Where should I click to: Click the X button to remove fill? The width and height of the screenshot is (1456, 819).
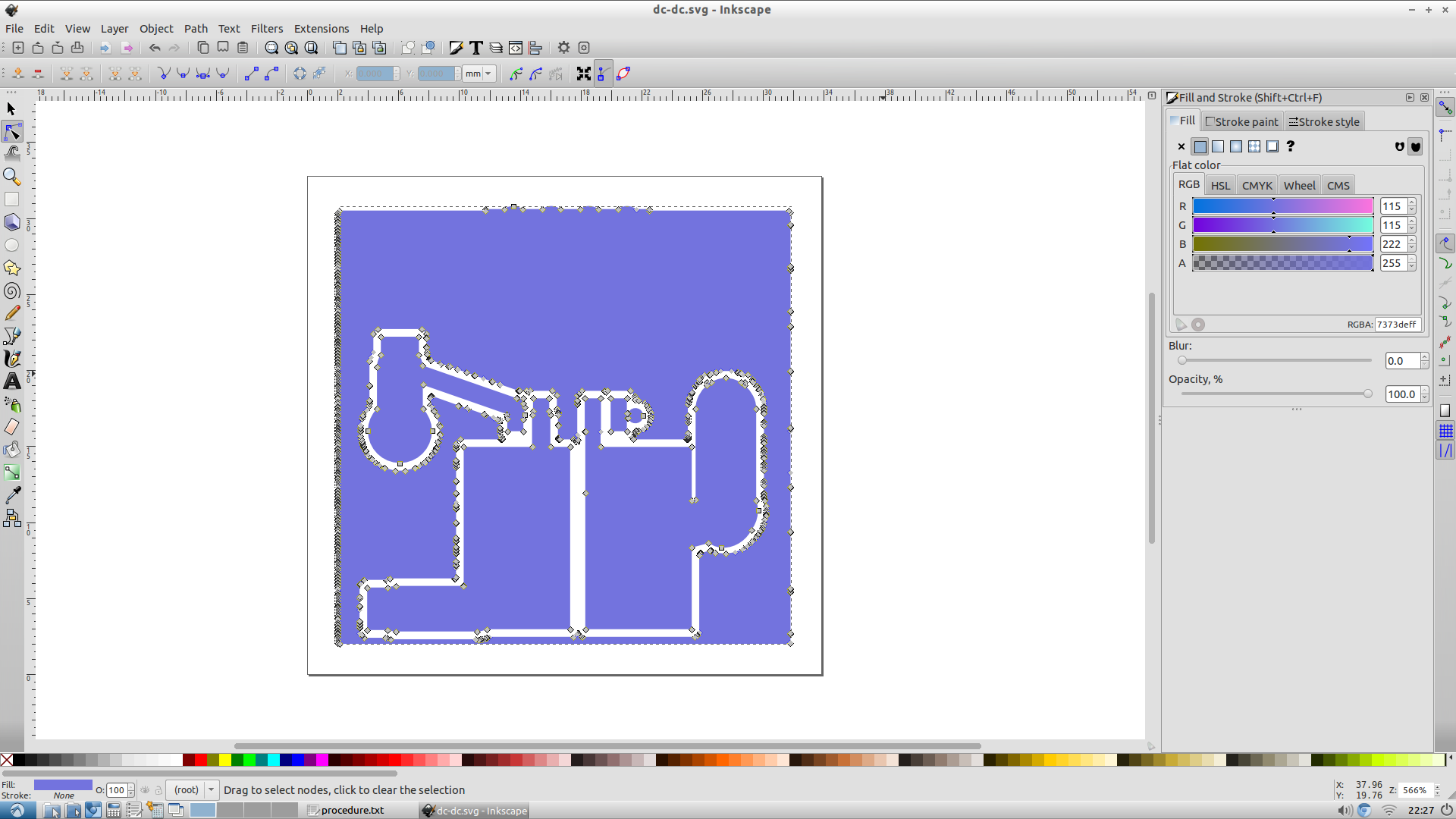pos(1181,146)
